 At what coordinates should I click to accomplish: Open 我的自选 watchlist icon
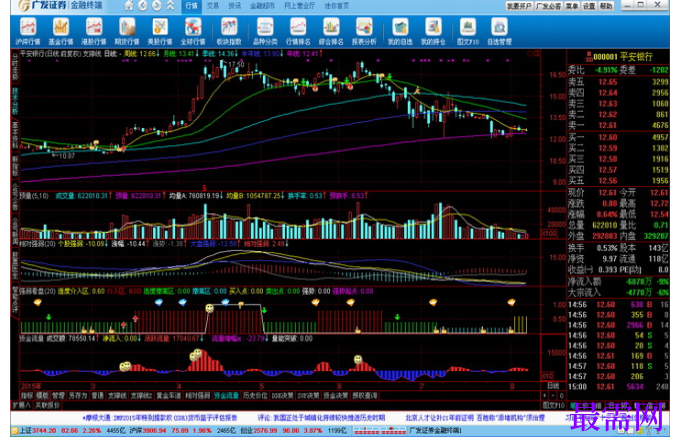pos(400,31)
